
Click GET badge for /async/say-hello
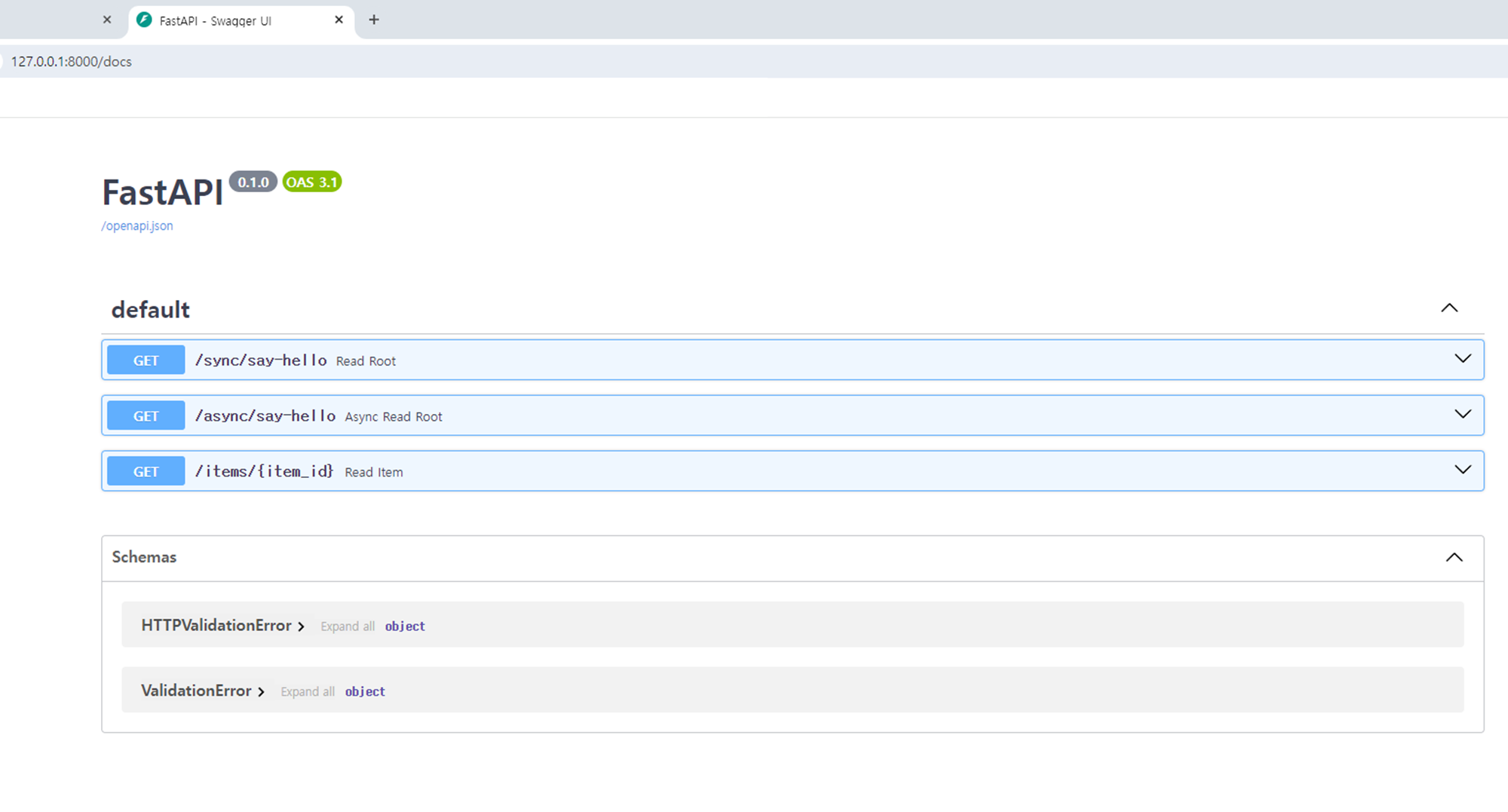pyautogui.click(x=146, y=416)
